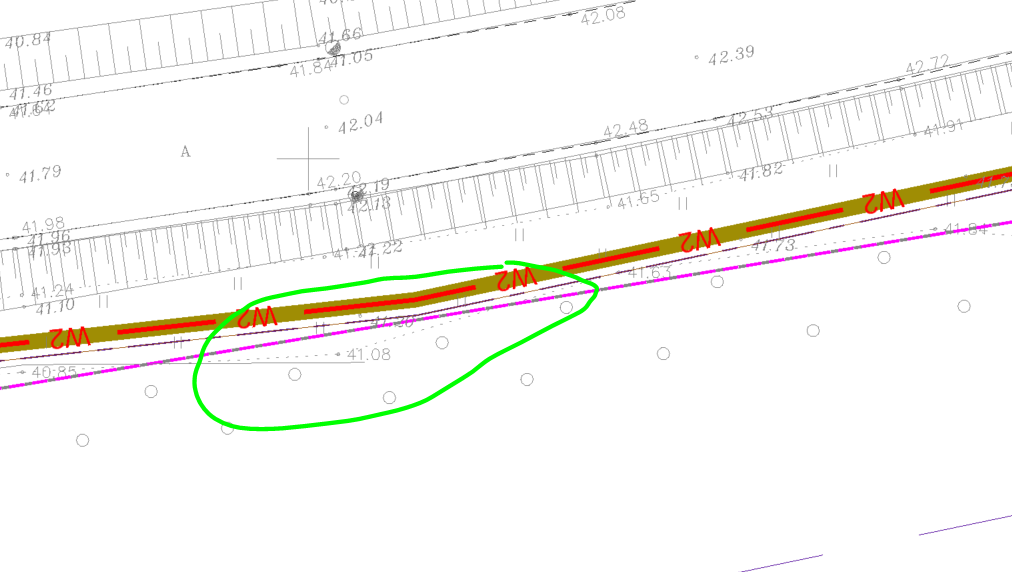This screenshot has height=572, width=1012.
Task: Click the elevation label 42.08
Action: pos(602,13)
